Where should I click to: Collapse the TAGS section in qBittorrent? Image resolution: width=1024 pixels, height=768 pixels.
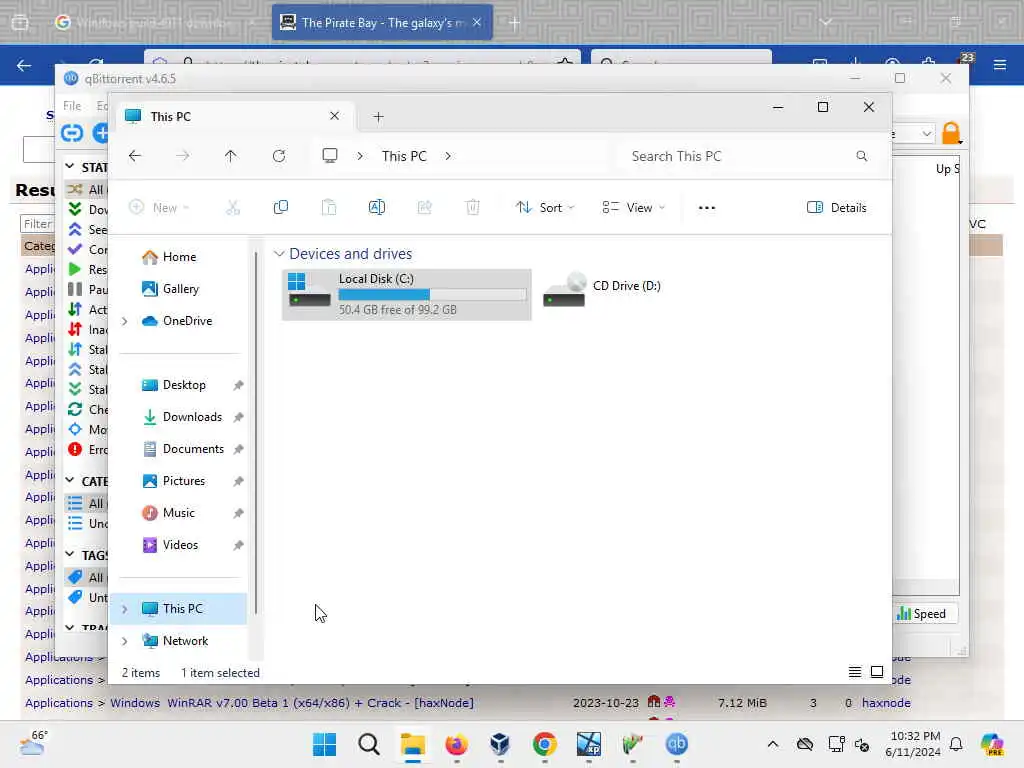click(70, 554)
